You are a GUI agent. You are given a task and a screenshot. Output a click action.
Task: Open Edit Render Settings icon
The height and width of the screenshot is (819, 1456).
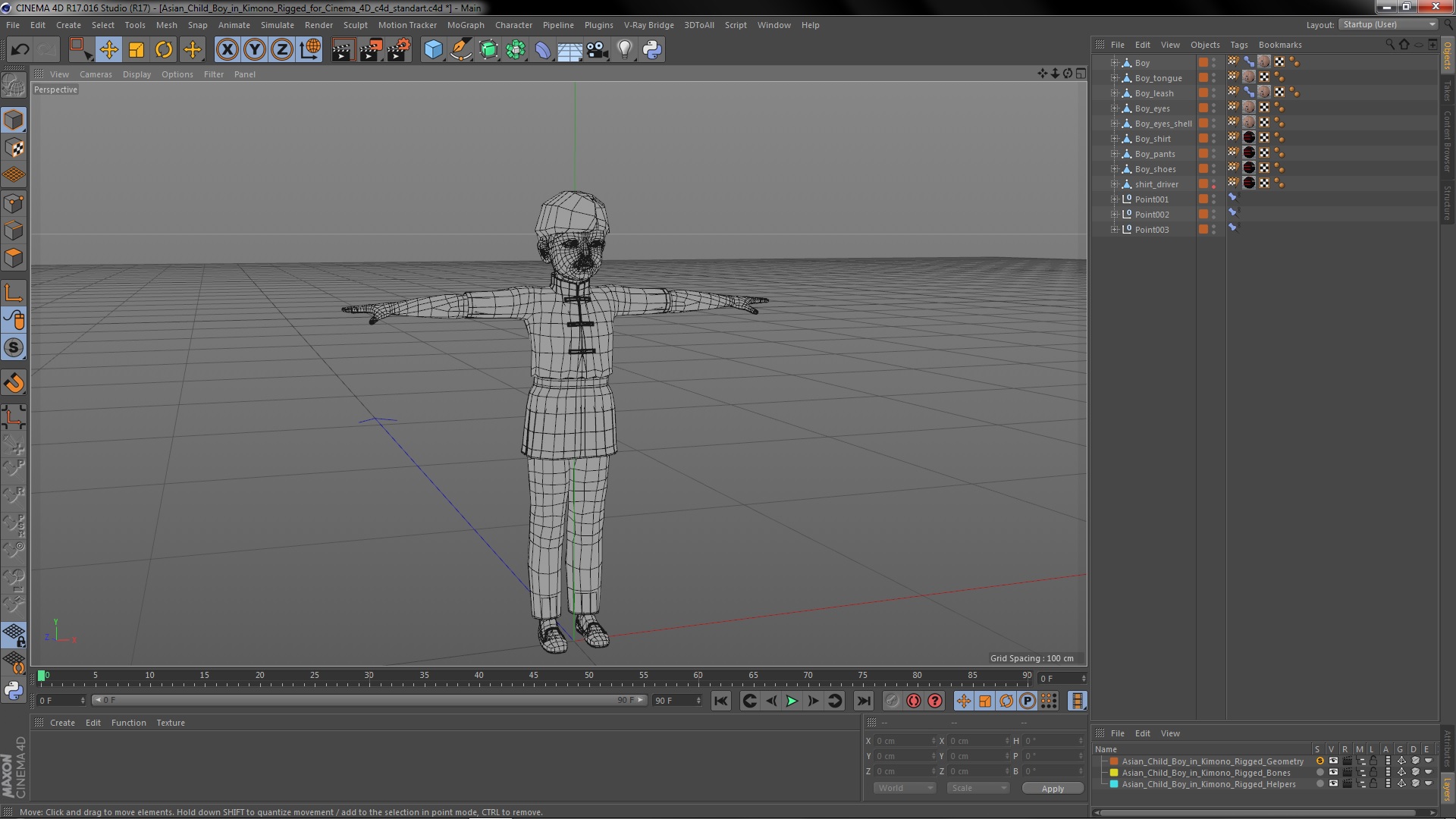coord(398,50)
